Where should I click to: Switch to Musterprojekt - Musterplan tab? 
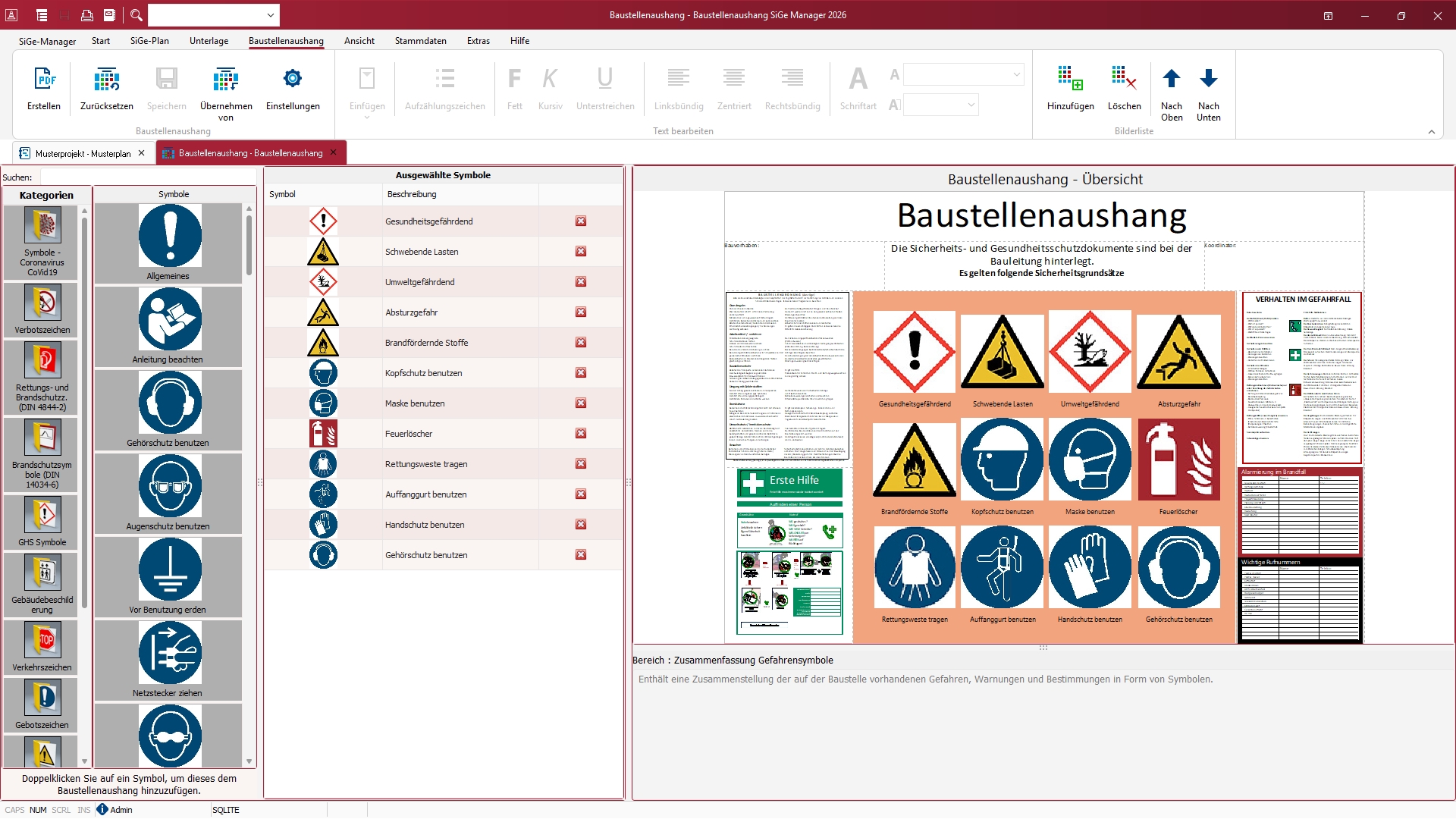(x=83, y=153)
